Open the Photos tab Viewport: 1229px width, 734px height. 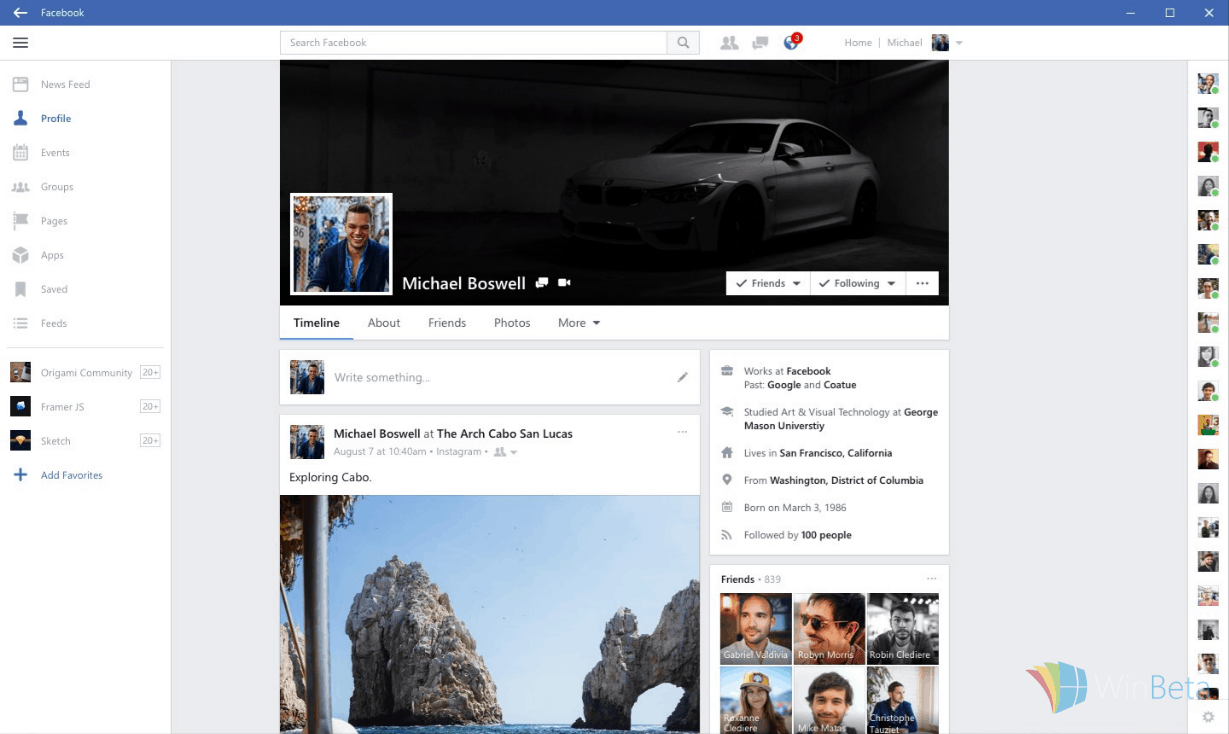(x=512, y=323)
